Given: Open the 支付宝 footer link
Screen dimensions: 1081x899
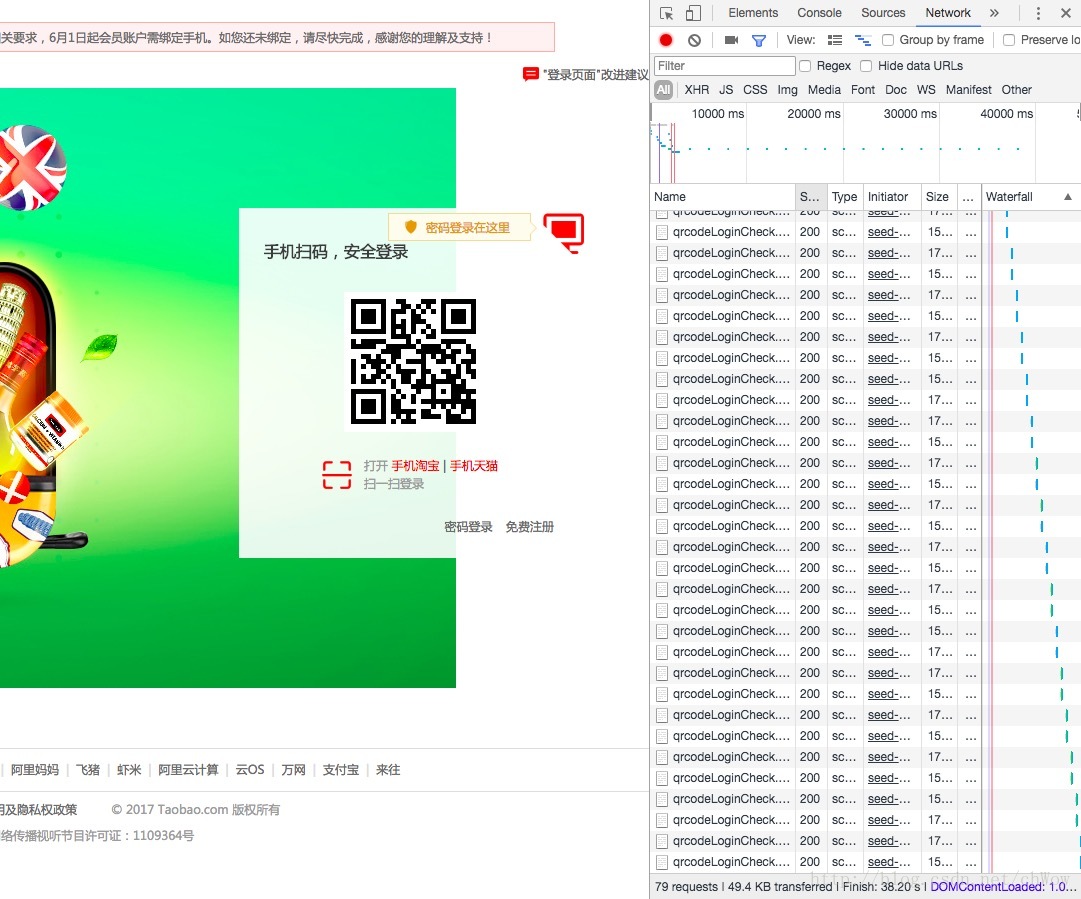Looking at the screenshot, I should [x=341, y=769].
